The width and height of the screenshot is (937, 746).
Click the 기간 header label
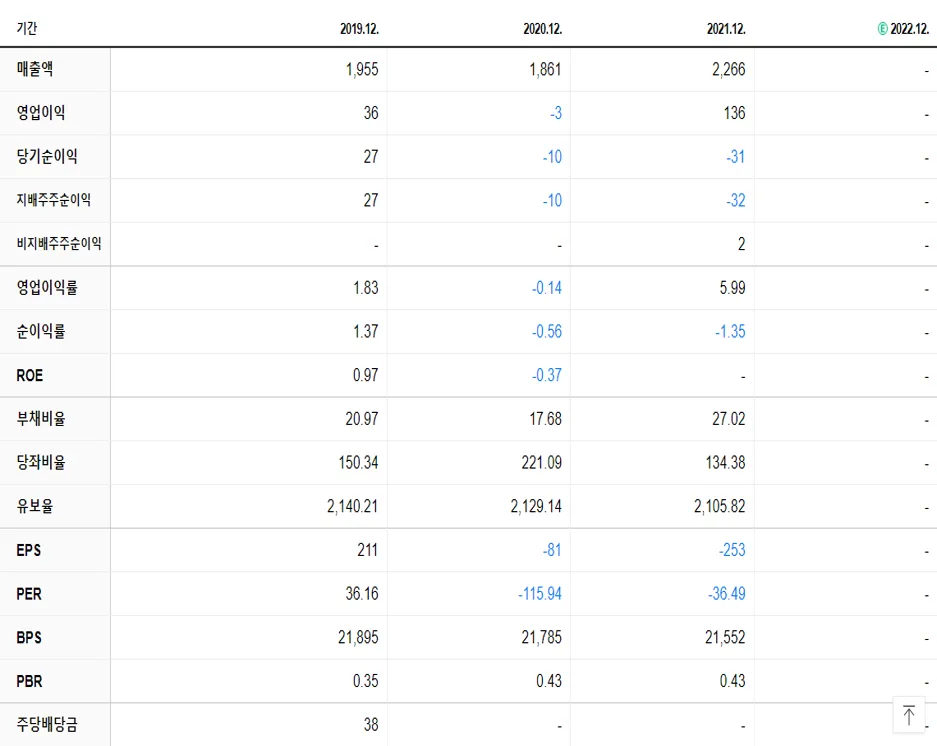pos(27,28)
